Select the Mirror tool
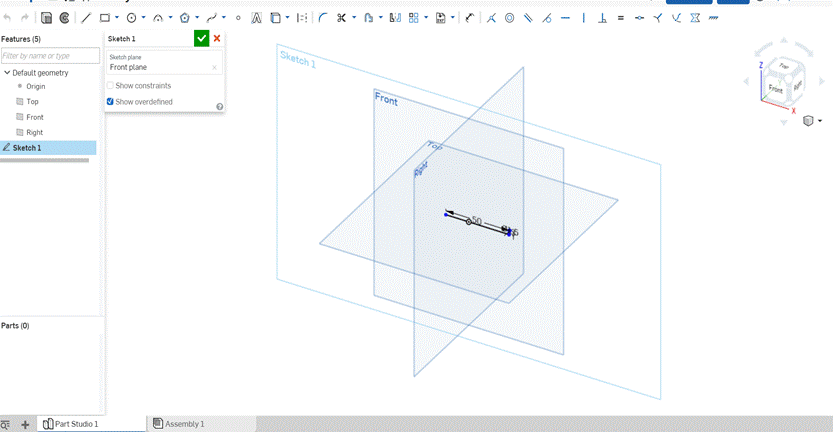Screen dimensions: 833x432 click(x=395, y=18)
